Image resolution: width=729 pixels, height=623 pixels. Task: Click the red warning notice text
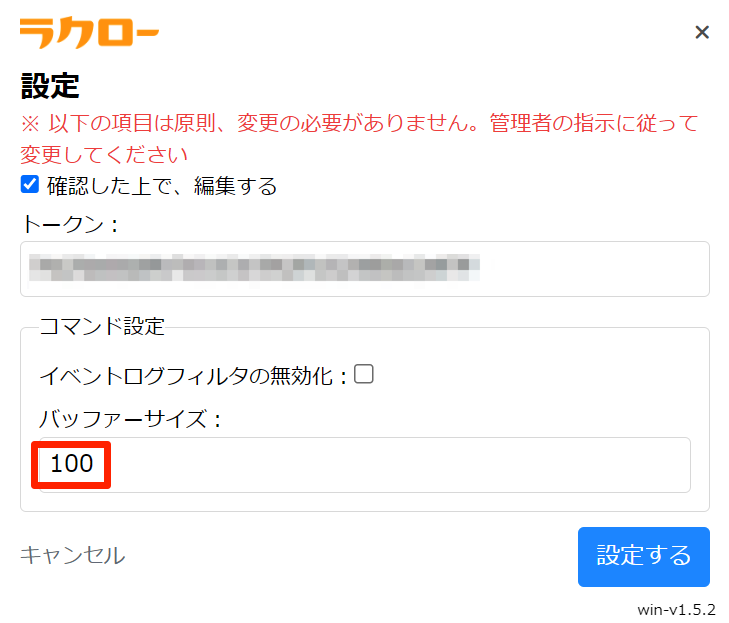coord(360,125)
